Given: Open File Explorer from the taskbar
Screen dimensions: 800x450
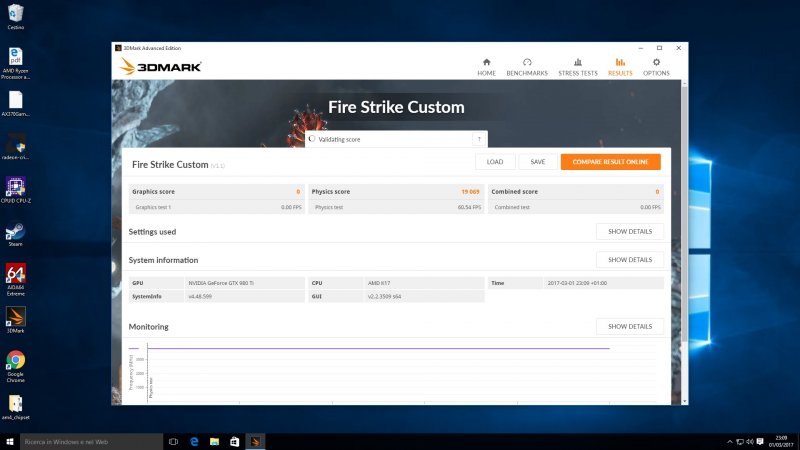Looking at the screenshot, I should click(x=214, y=442).
